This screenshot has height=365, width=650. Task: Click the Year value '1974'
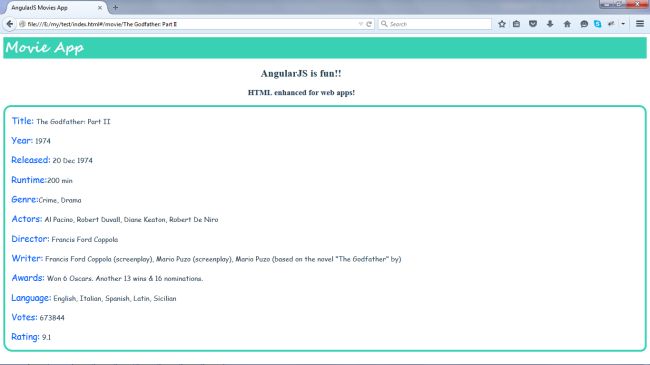43,141
